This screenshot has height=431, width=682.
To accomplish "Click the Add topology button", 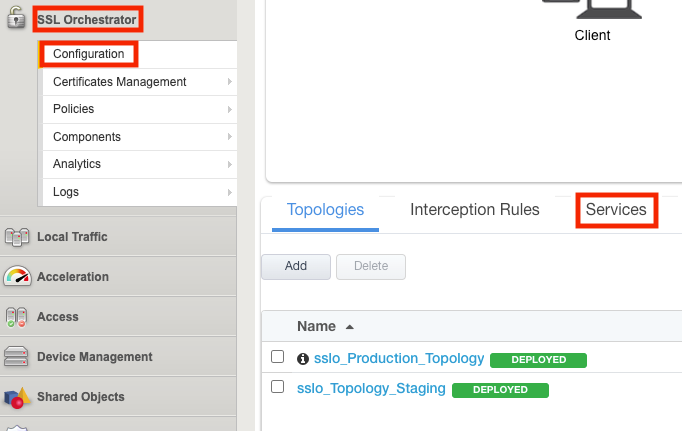I will 295,266.
